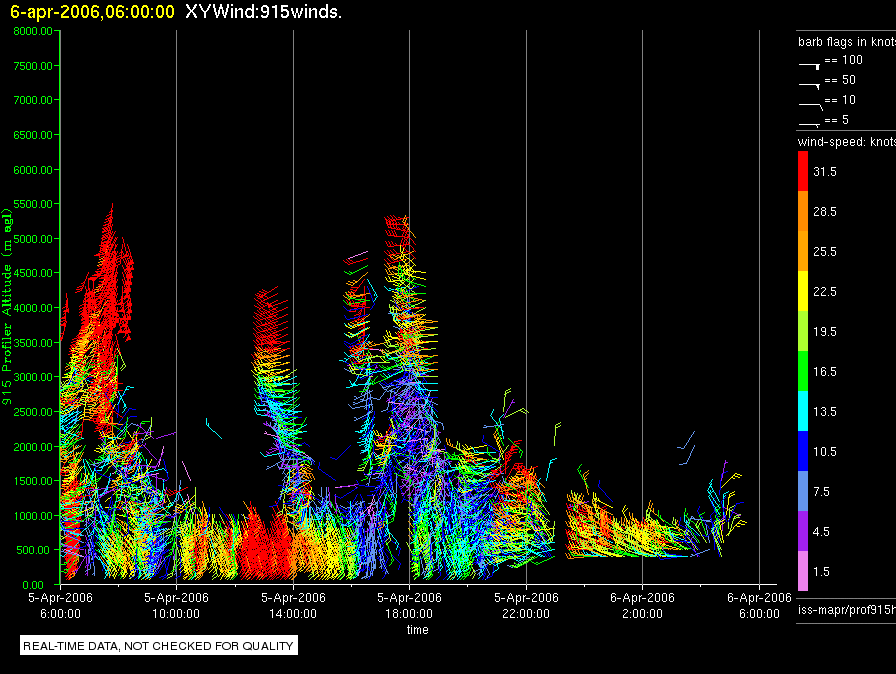
Task: Click the 100 knots barb flag icon
Action: (x=809, y=63)
